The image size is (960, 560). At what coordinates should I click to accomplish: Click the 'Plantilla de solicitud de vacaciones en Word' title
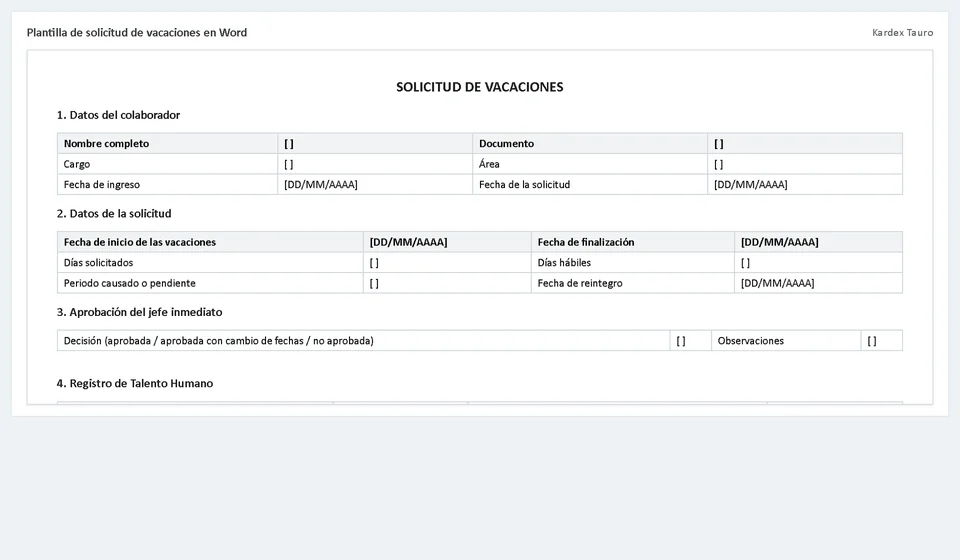coord(137,32)
